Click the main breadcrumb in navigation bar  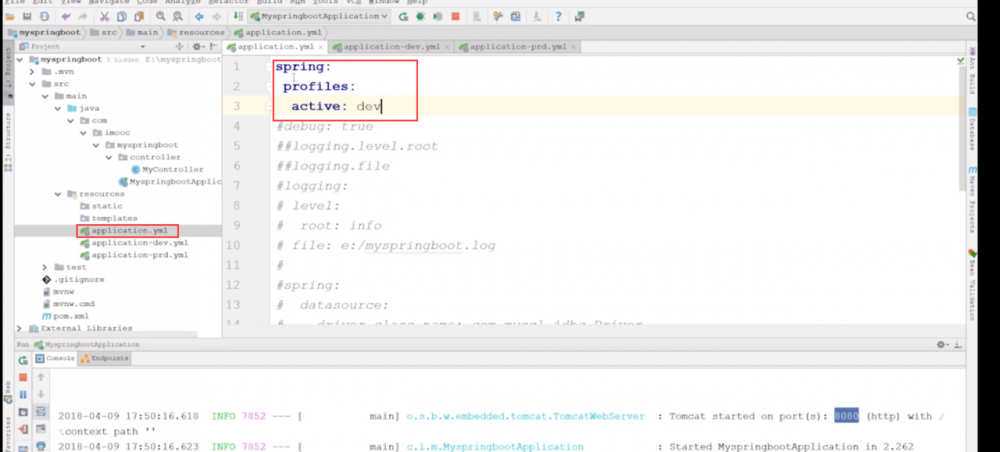[142, 32]
